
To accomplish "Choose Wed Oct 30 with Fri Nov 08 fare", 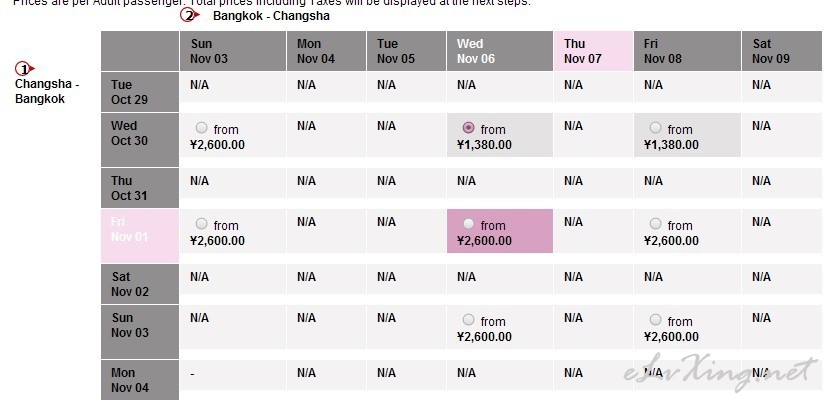I will (655, 128).
